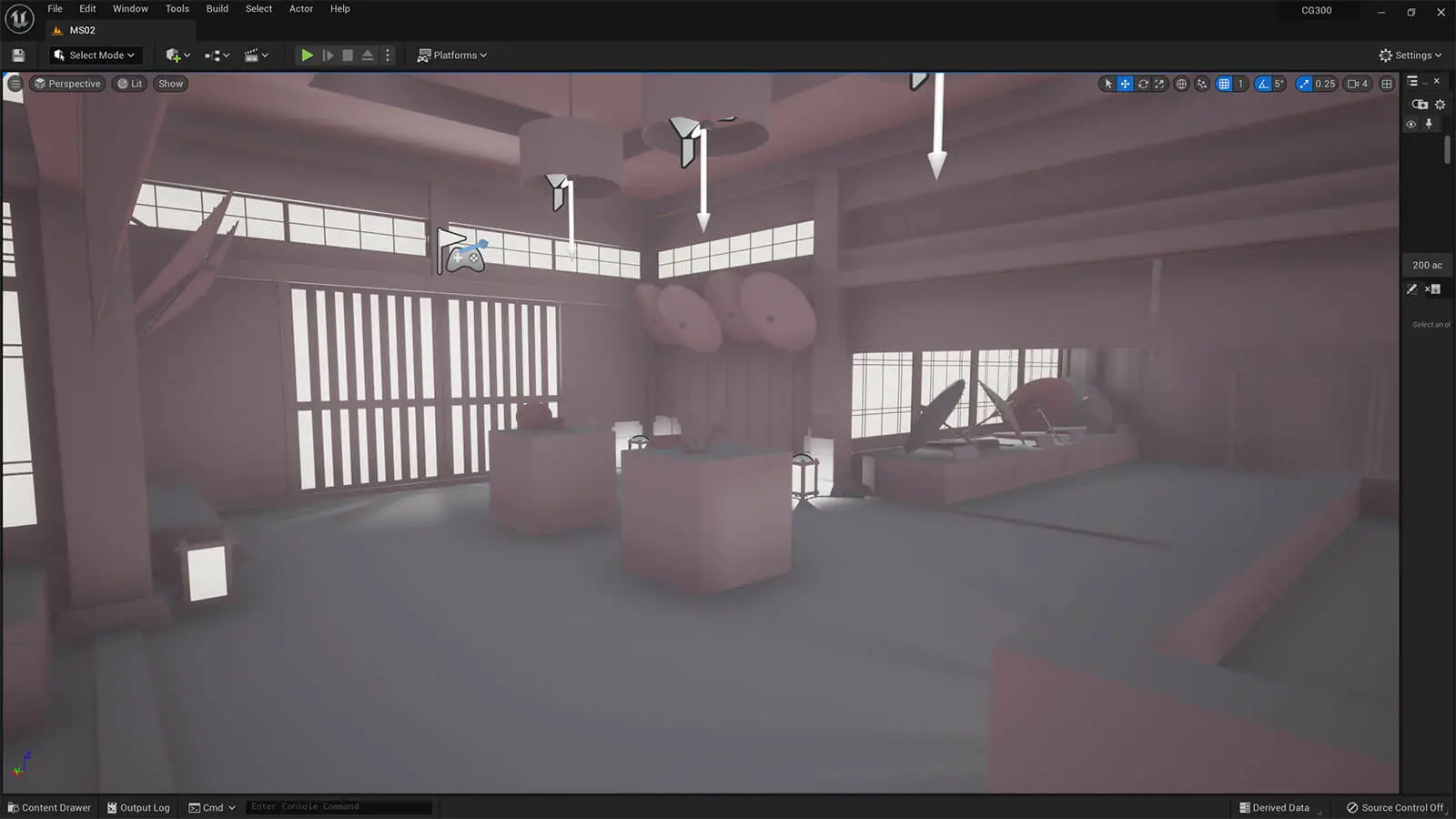
Task: Click Source Control Off status
Action: [x=1395, y=807]
